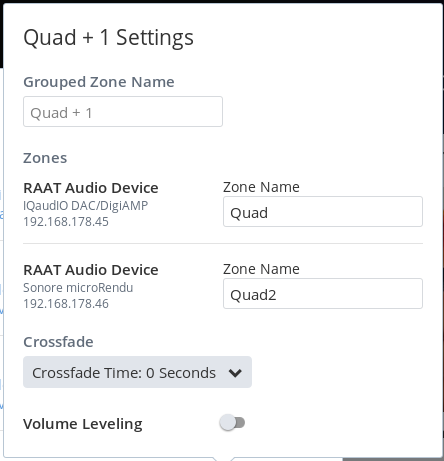This screenshot has width=444, height=461.
Task: Click RAAT Audio Device label above Sonore
Action: click(91, 270)
